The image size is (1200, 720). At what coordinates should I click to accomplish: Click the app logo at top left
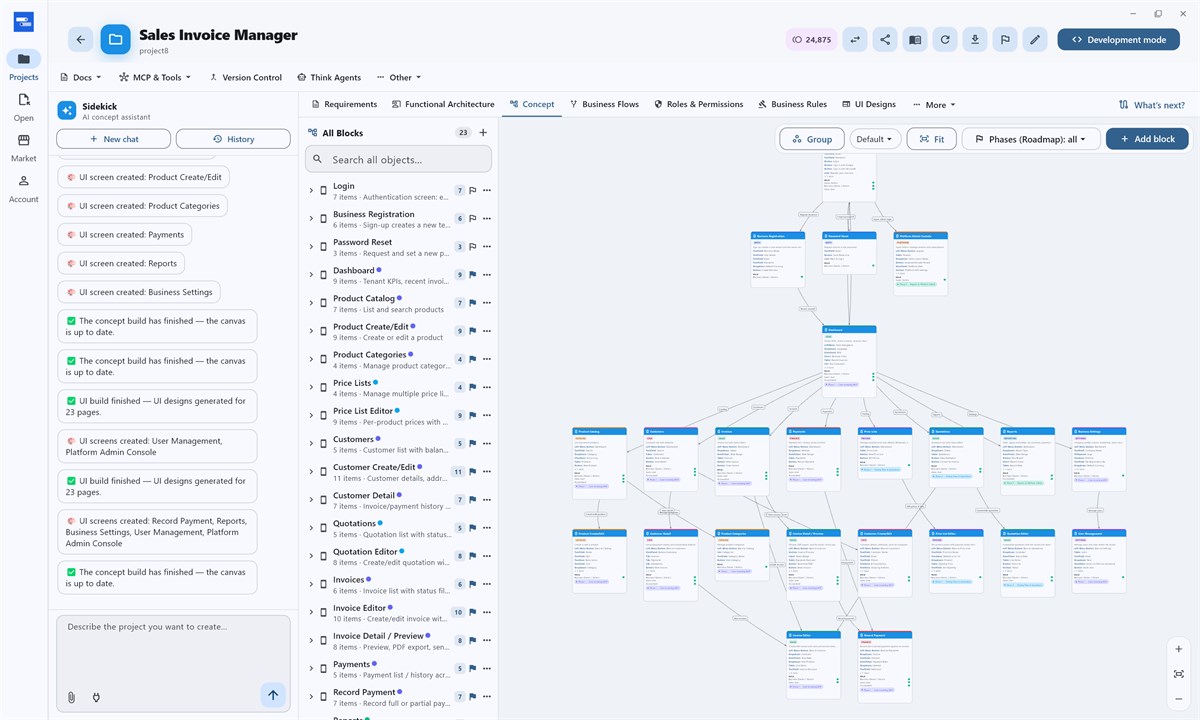[x=24, y=21]
